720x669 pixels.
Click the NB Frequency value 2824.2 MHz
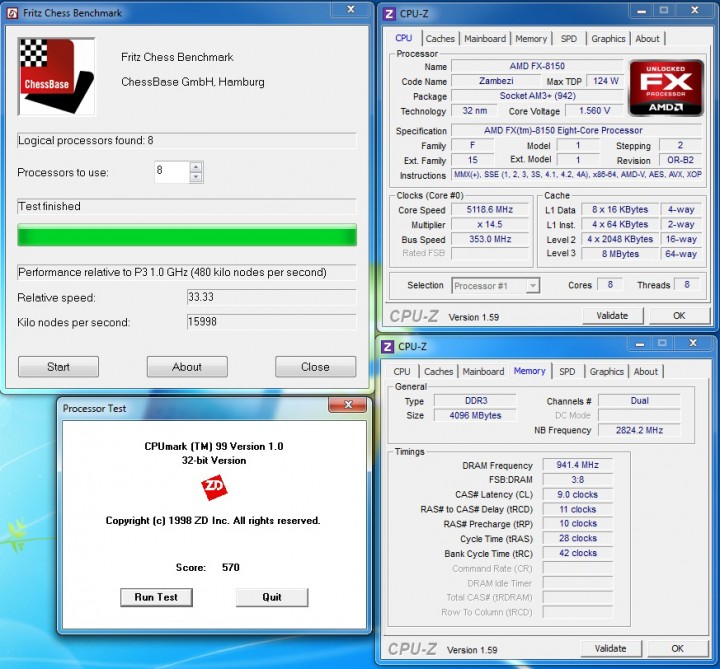point(639,430)
